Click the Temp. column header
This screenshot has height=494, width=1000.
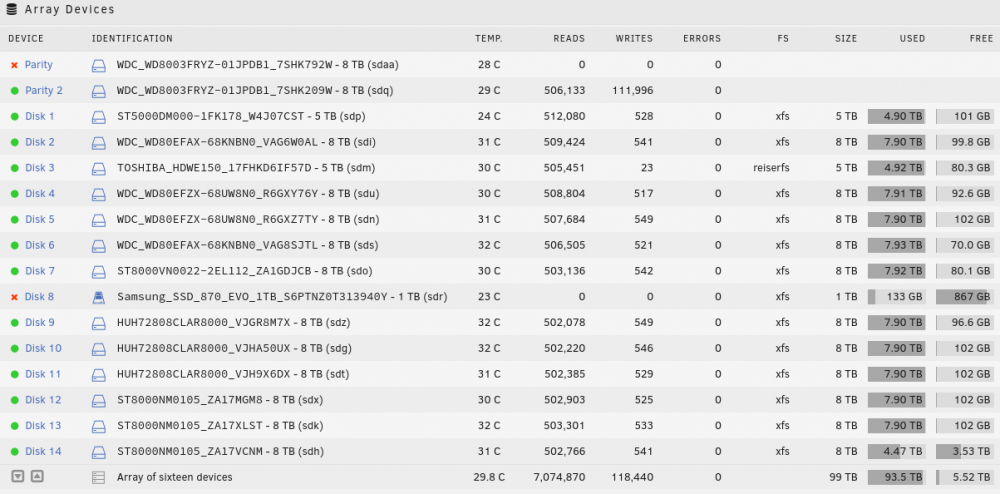tap(489, 38)
